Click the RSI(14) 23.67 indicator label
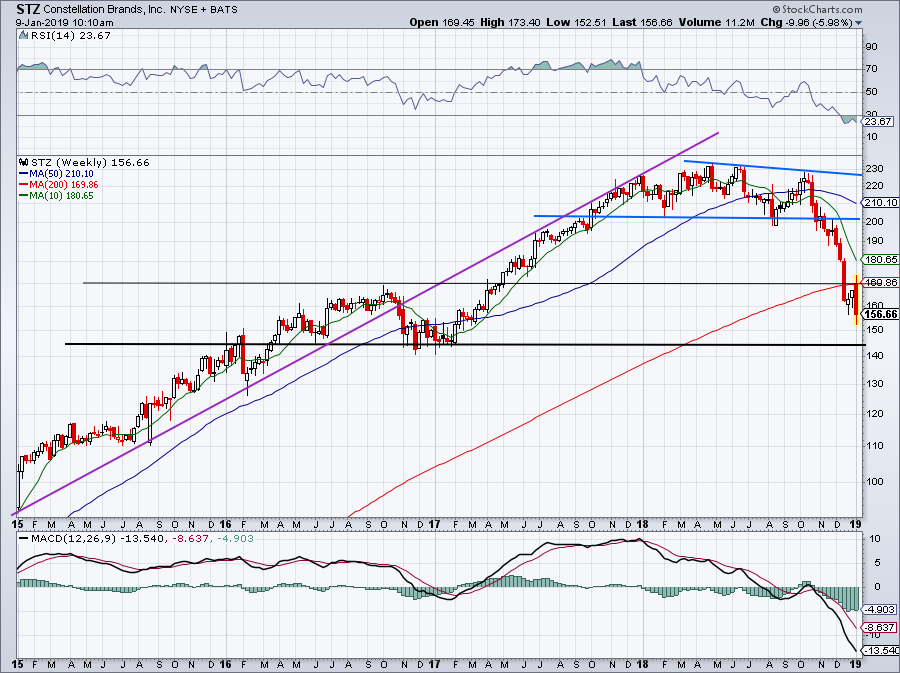 [x=70, y=36]
